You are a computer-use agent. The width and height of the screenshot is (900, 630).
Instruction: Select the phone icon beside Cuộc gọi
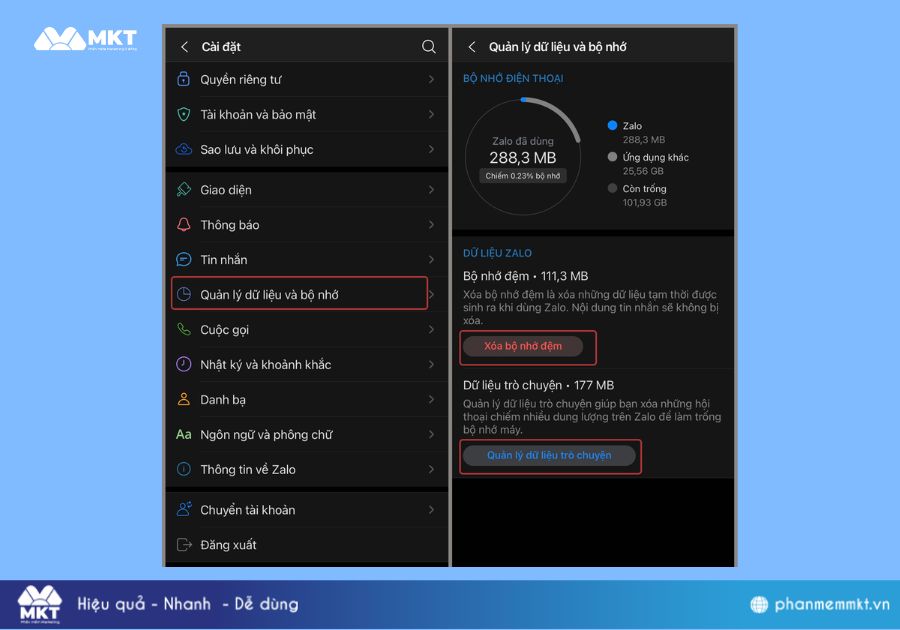coord(184,329)
